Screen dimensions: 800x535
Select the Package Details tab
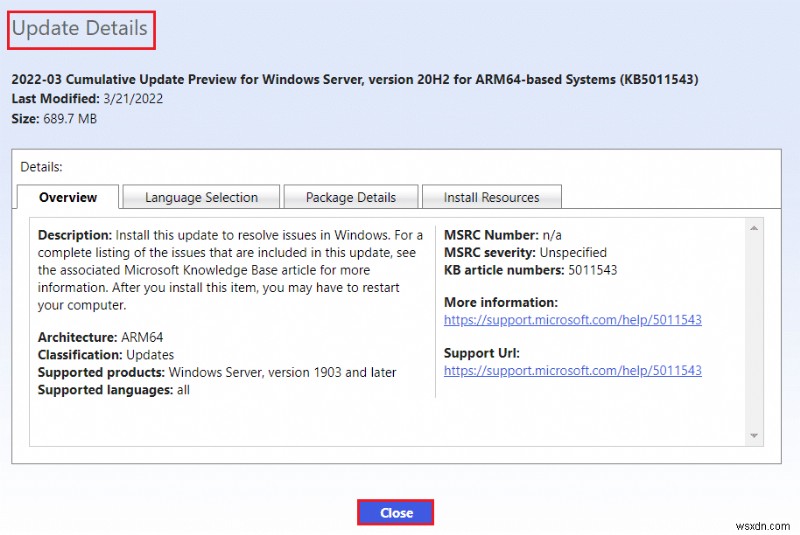coord(350,197)
